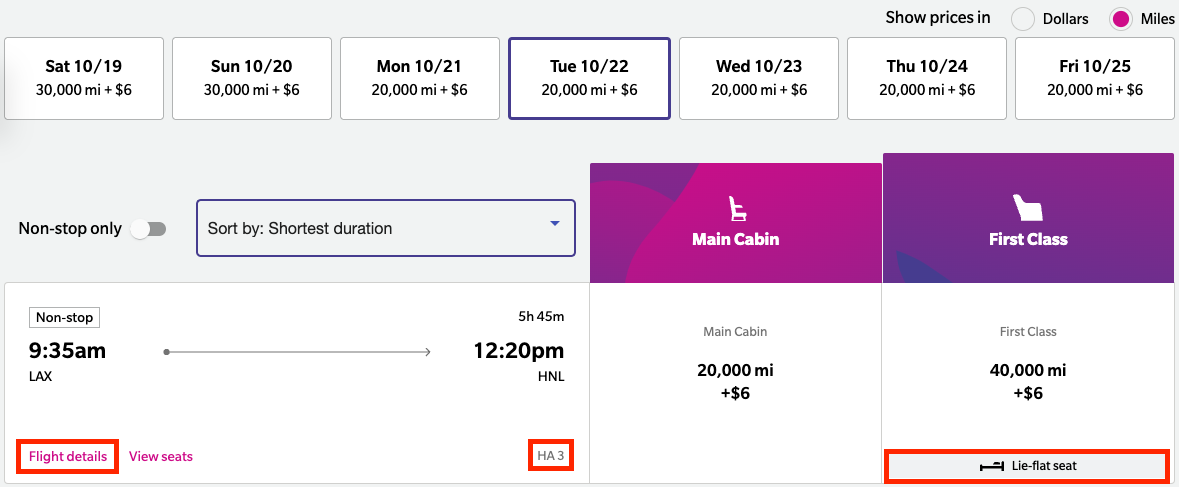The width and height of the screenshot is (1179, 487).
Task: Click the sort dropdown arrow
Action: click(555, 224)
